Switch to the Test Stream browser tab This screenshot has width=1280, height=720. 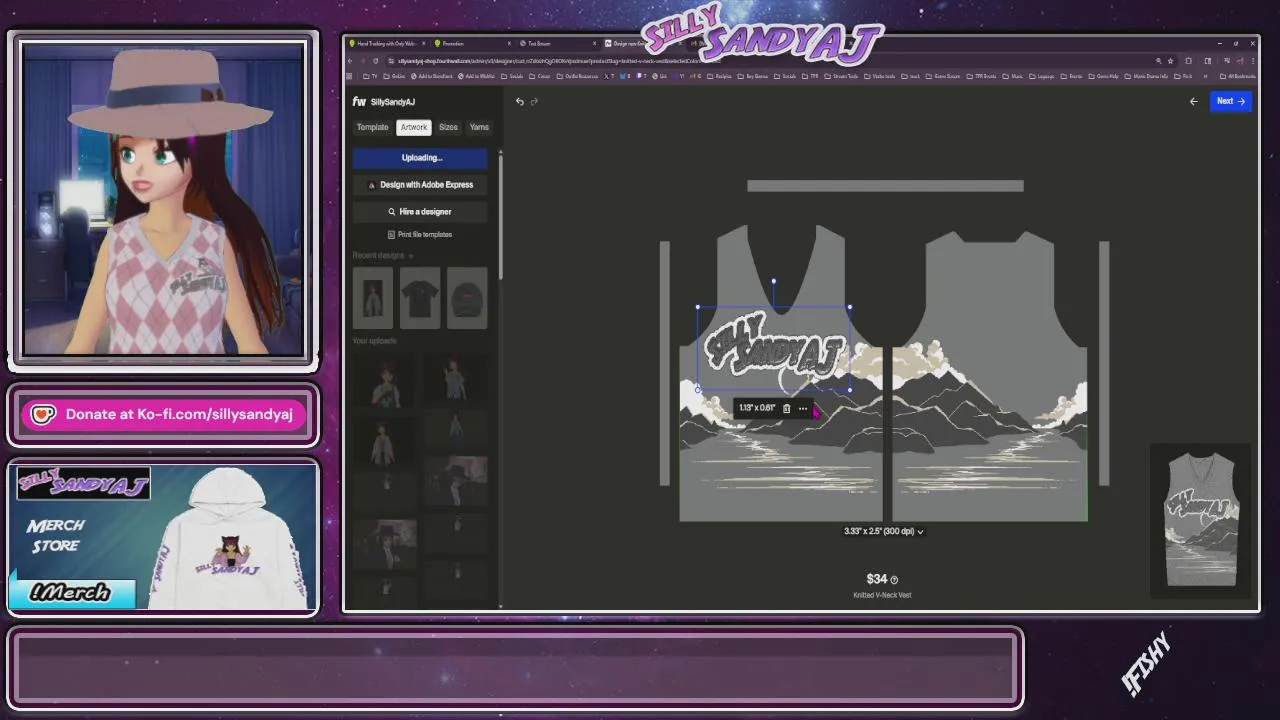click(x=556, y=43)
